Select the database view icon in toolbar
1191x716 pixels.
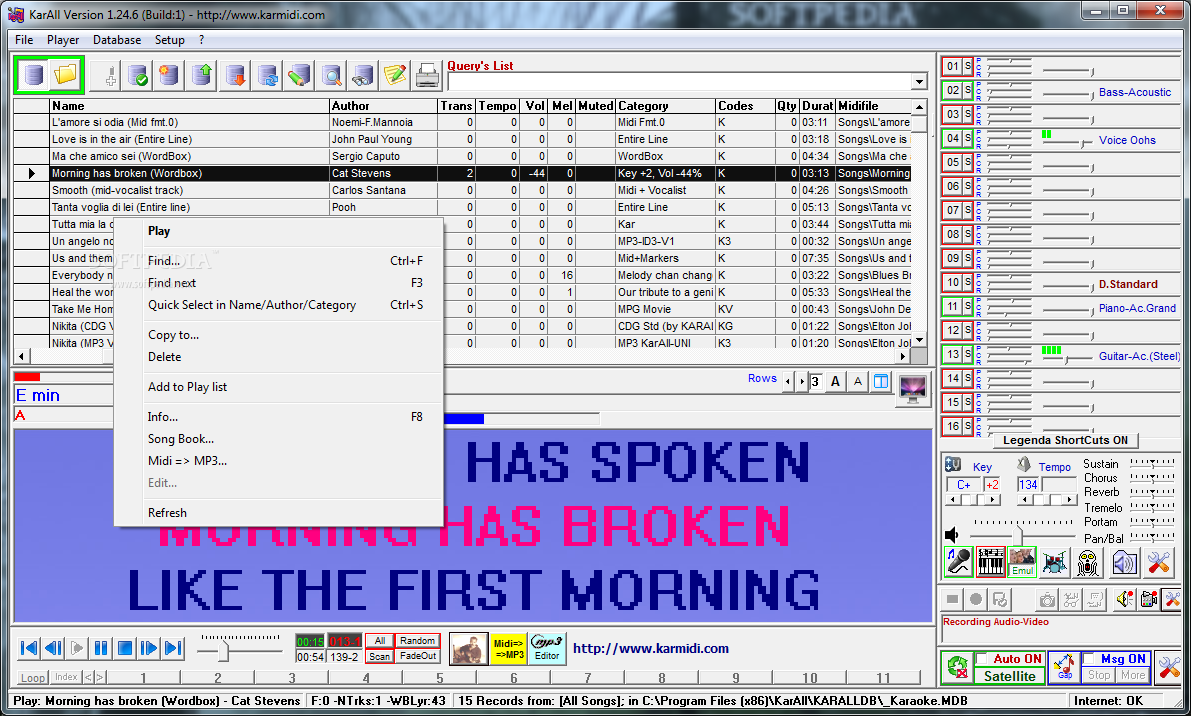[x=33, y=74]
